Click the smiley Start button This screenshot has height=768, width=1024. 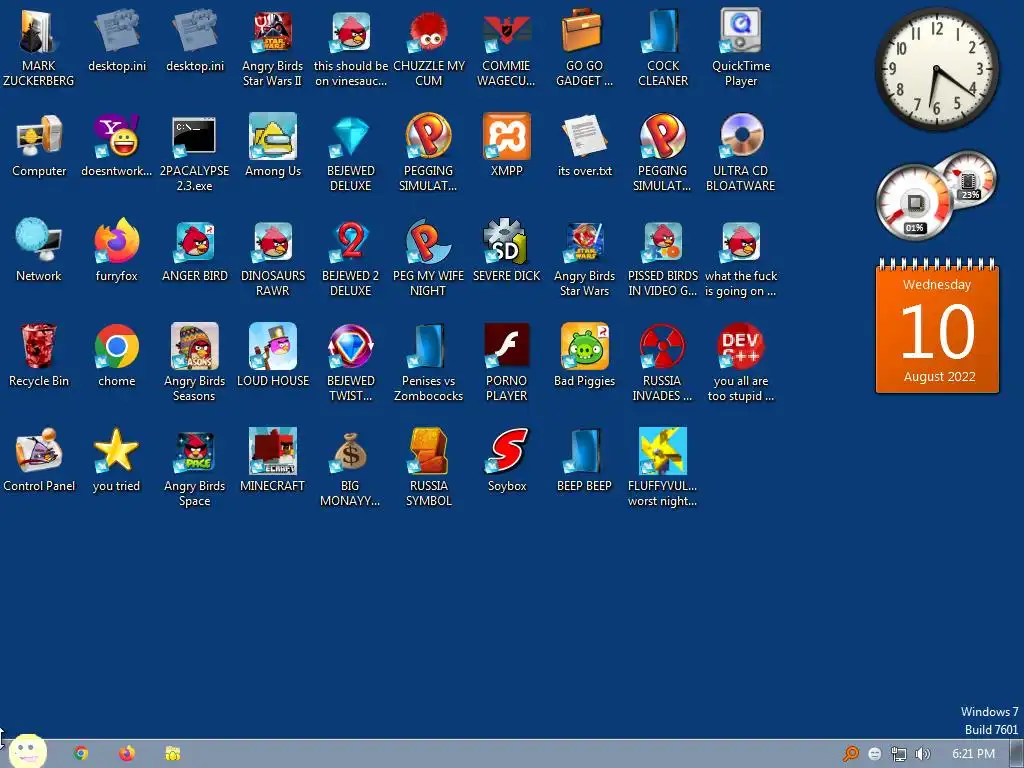click(x=27, y=751)
